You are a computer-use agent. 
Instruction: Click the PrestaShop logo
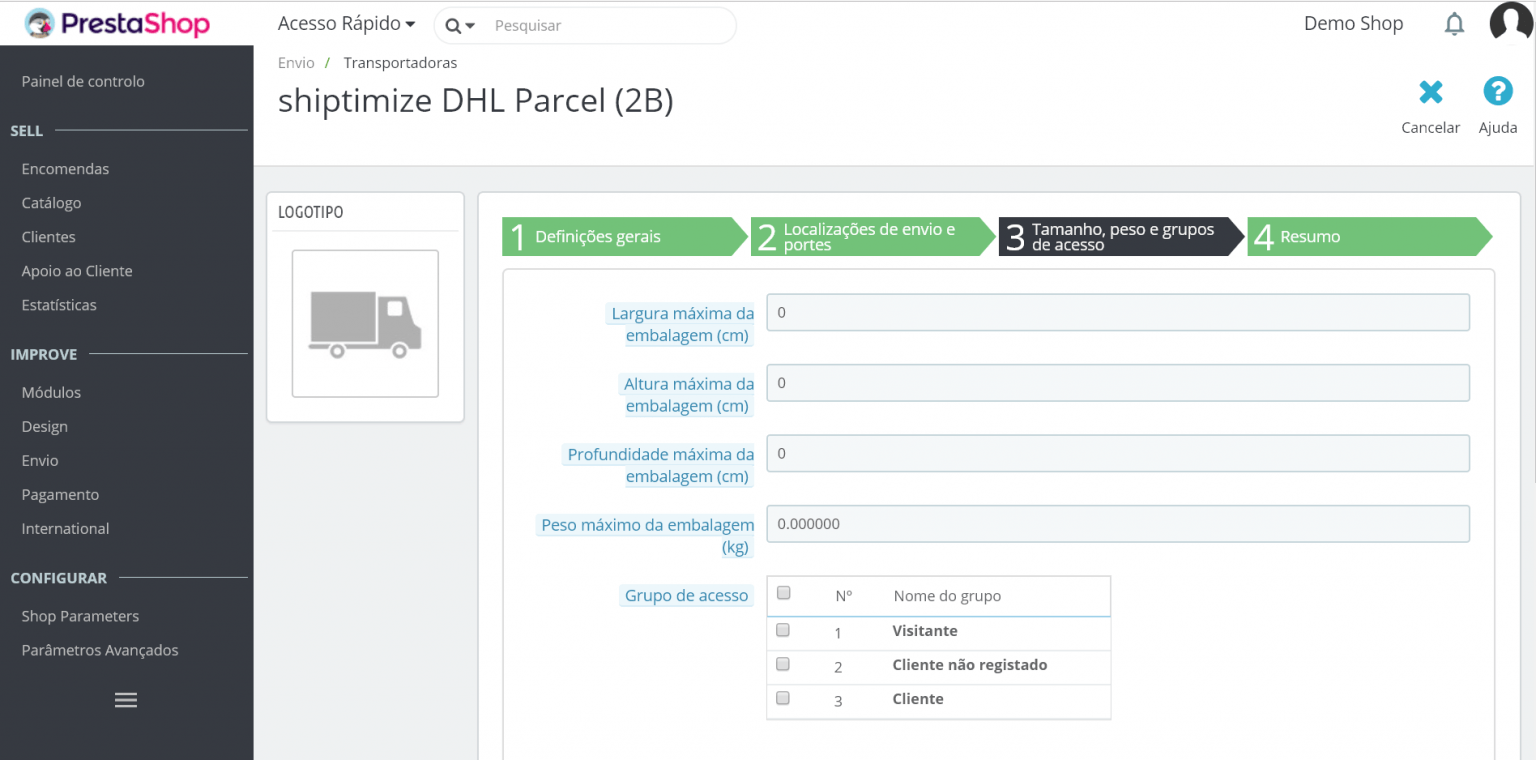click(x=116, y=23)
